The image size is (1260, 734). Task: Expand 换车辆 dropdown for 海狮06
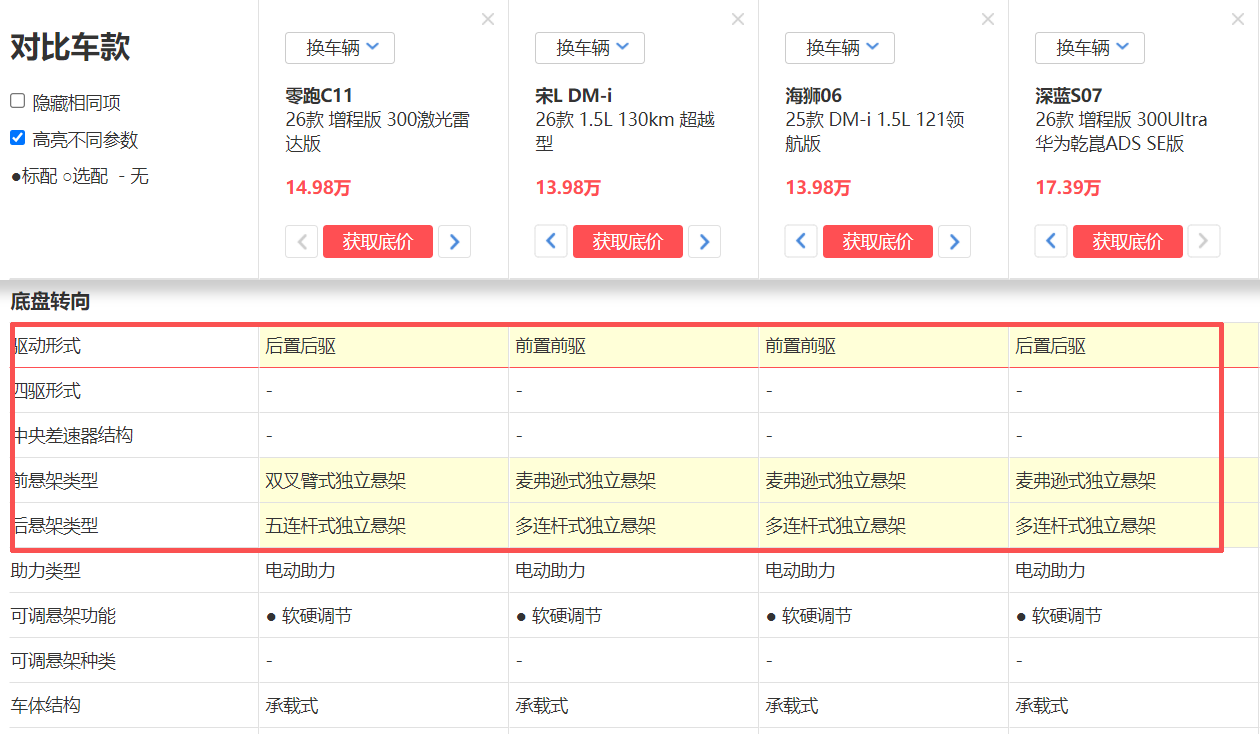(x=840, y=47)
